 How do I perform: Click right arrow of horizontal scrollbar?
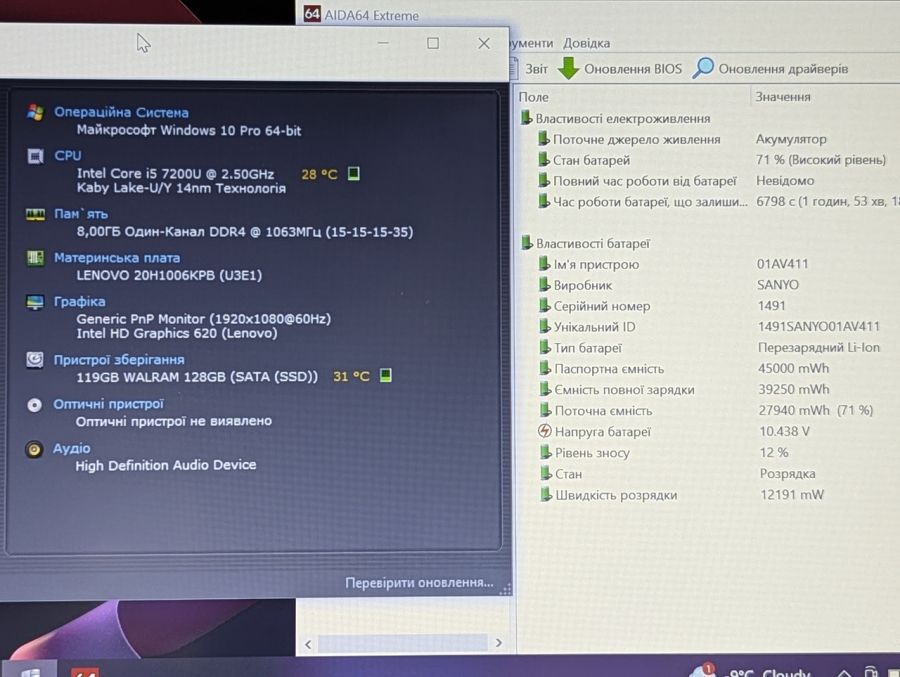(x=498, y=643)
